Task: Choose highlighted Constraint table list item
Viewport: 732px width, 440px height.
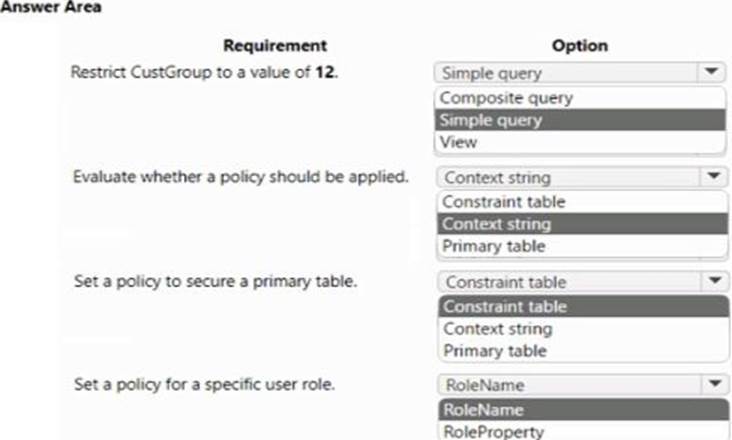Action: pyautogui.click(x=584, y=306)
